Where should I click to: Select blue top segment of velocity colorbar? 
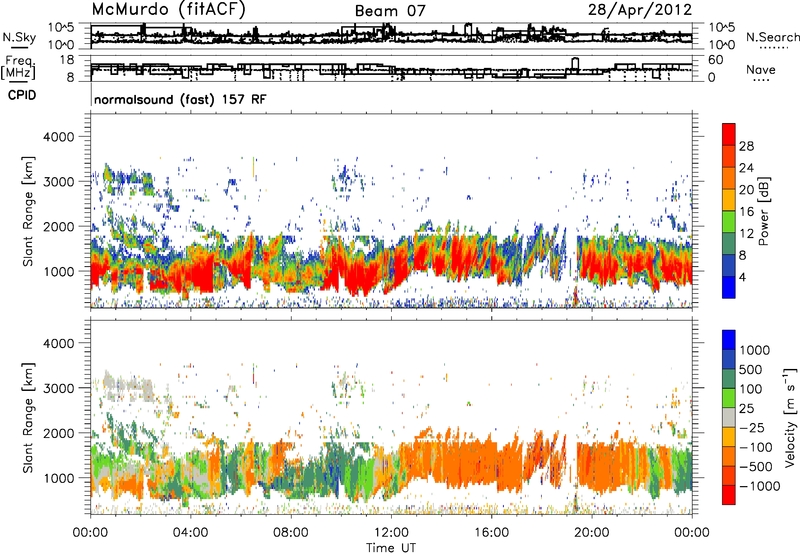[729, 340]
